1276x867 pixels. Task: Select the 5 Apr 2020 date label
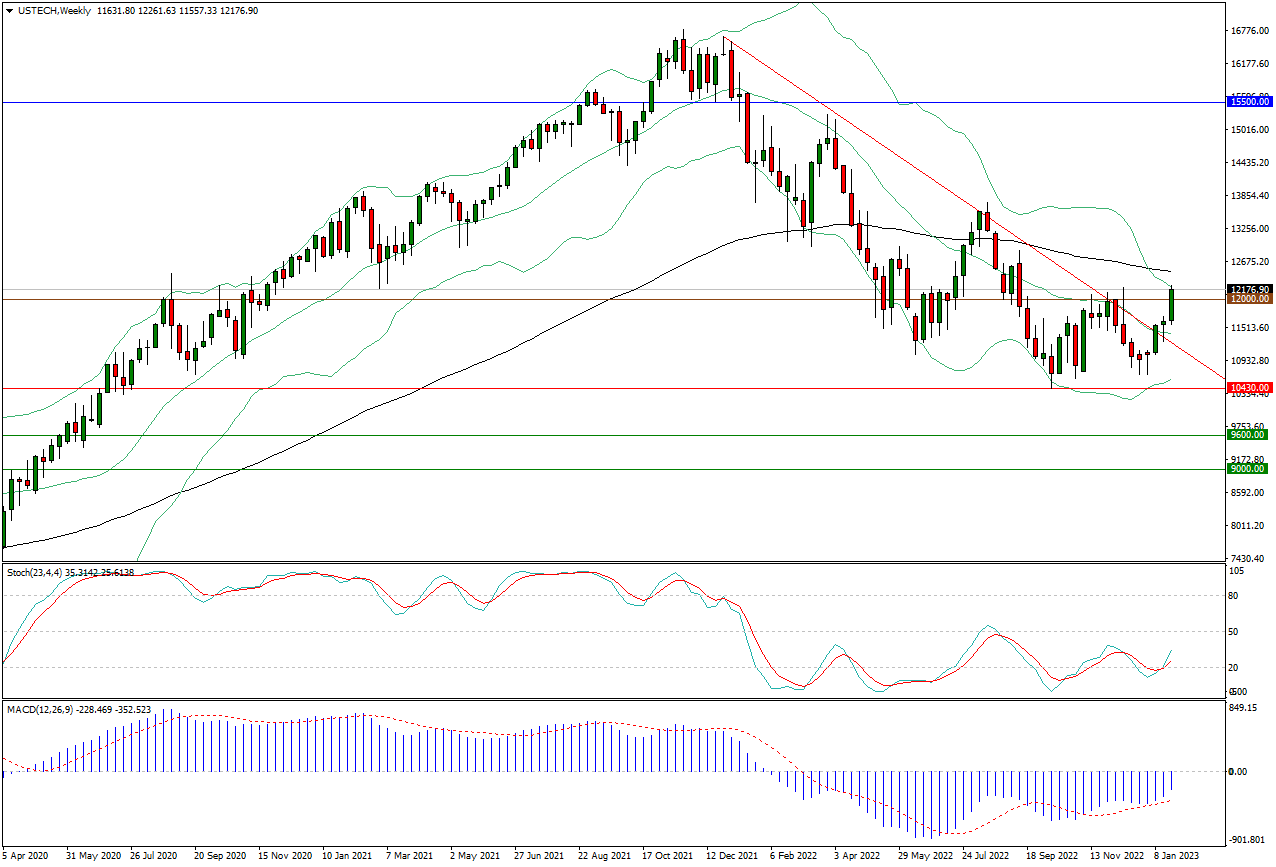(x=26, y=857)
